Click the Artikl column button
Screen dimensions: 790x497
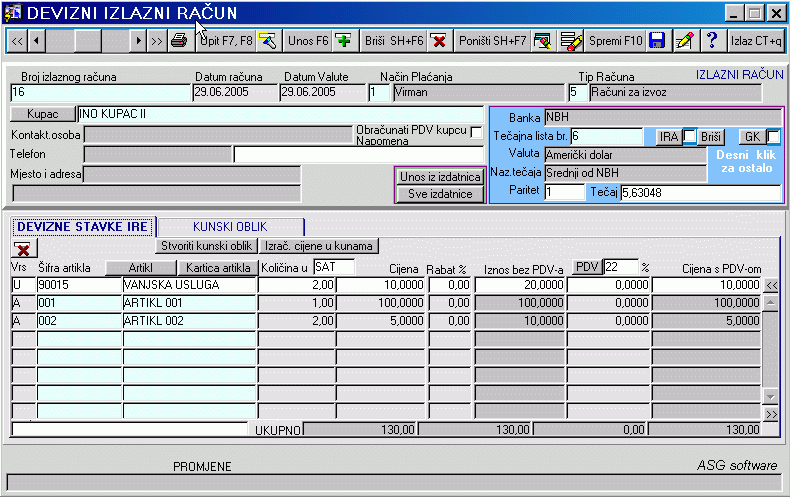(x=141, y=268)
